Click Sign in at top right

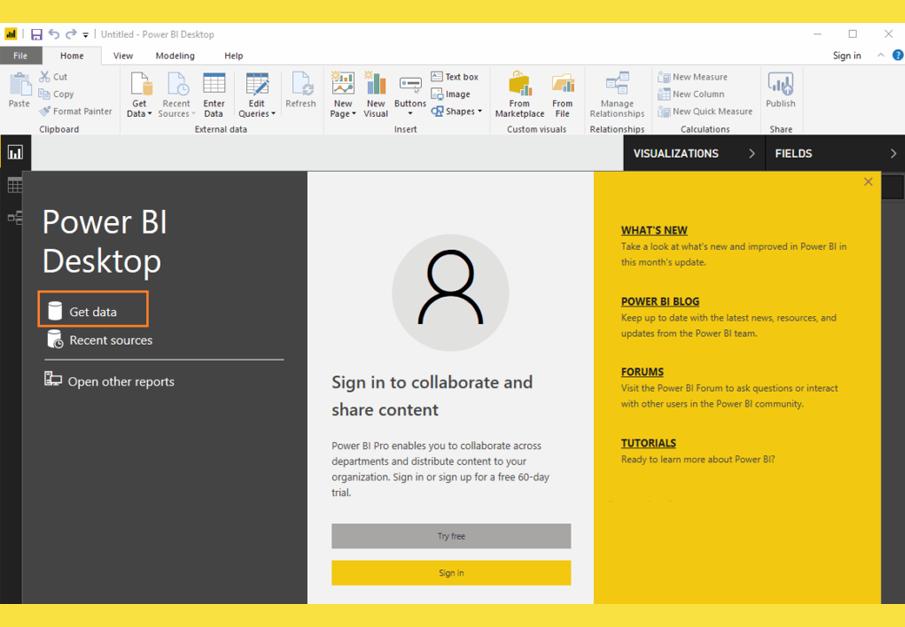[x=847, y=55]
